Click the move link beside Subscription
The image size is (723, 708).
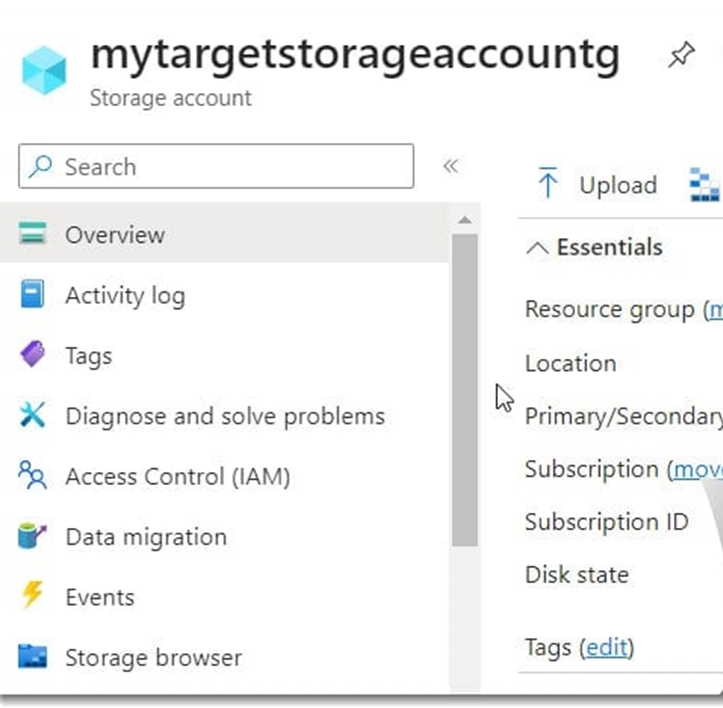click(698, 470)
